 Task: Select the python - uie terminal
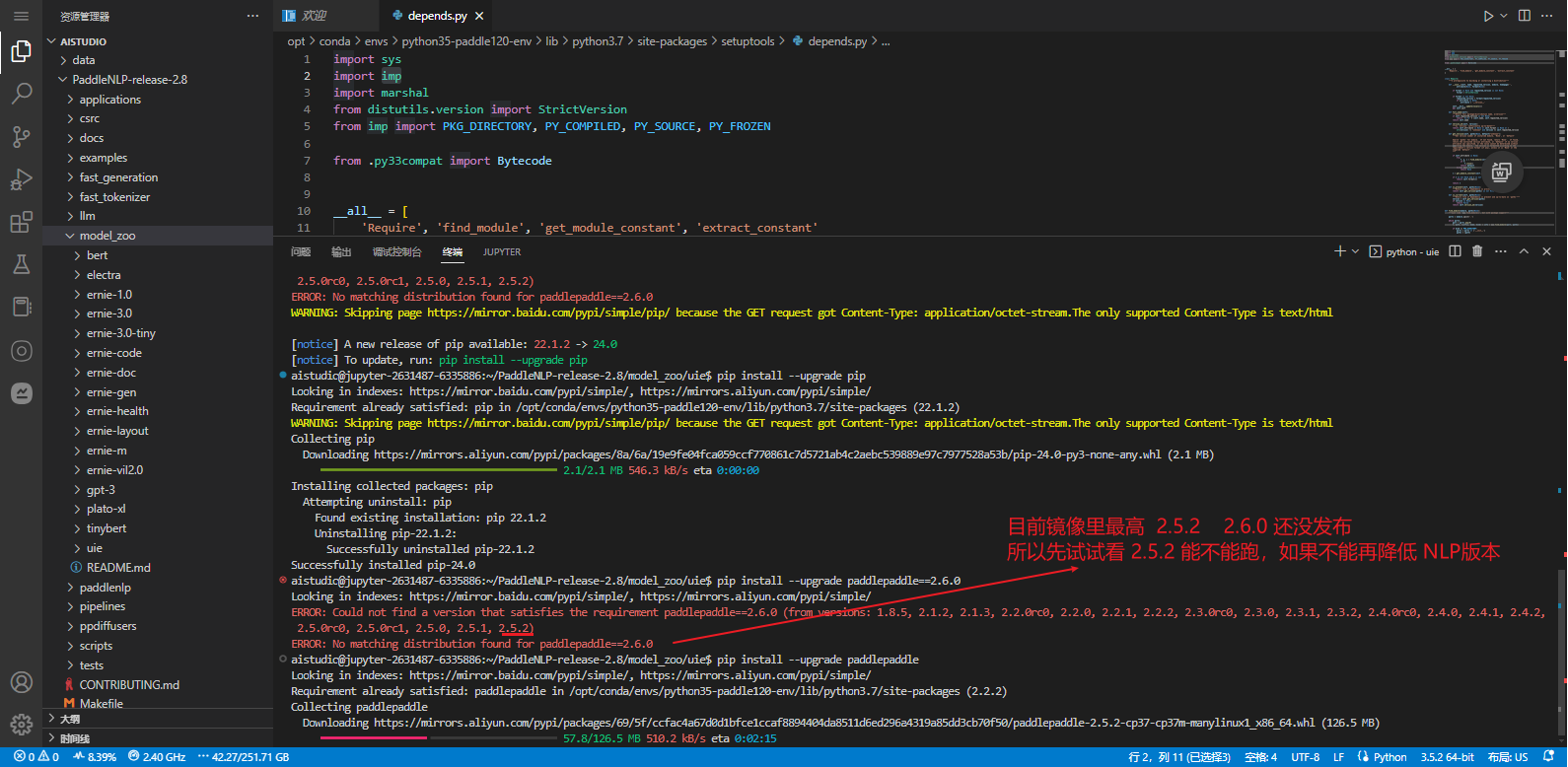coord(1404,251)
